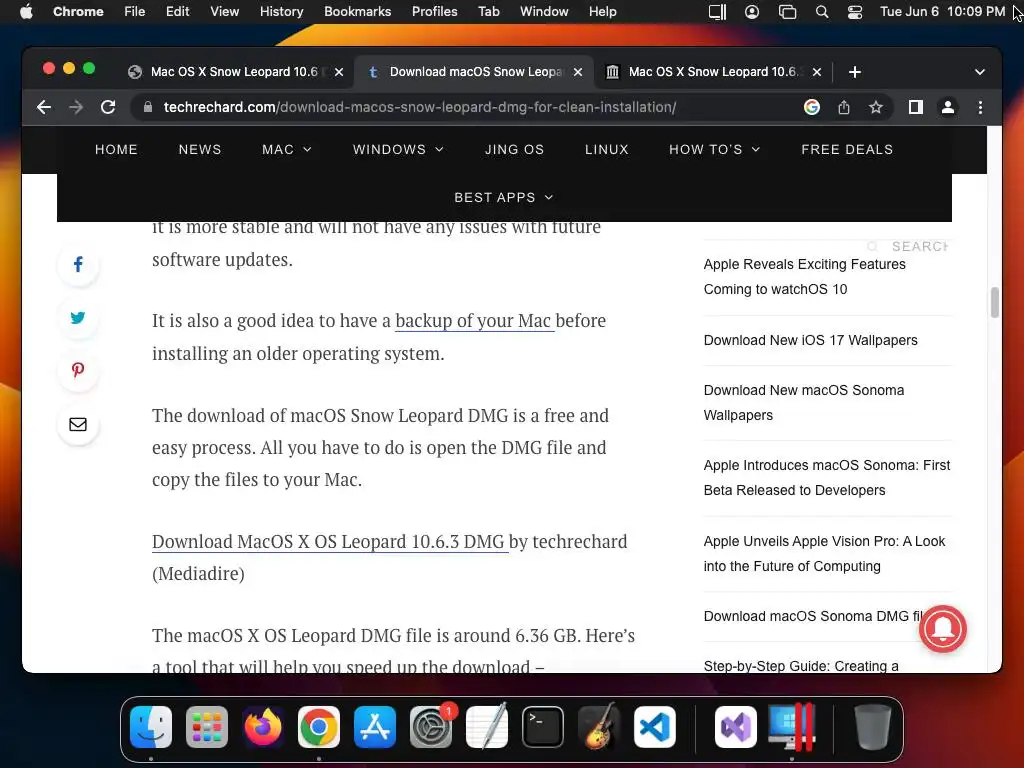Open FREE DEALS page
The image size is (1024, 768).
[847, 150]
